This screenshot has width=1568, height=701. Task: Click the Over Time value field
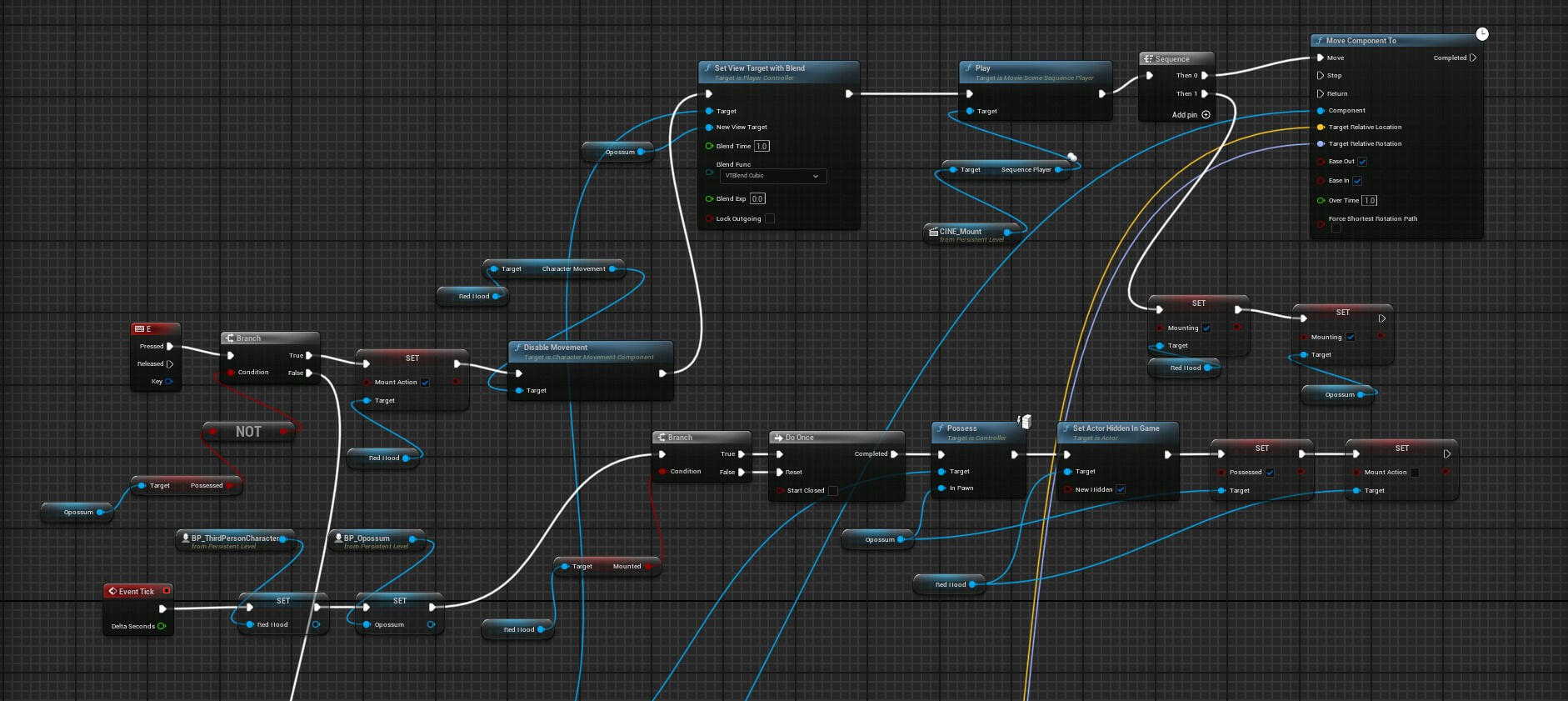1370,201
